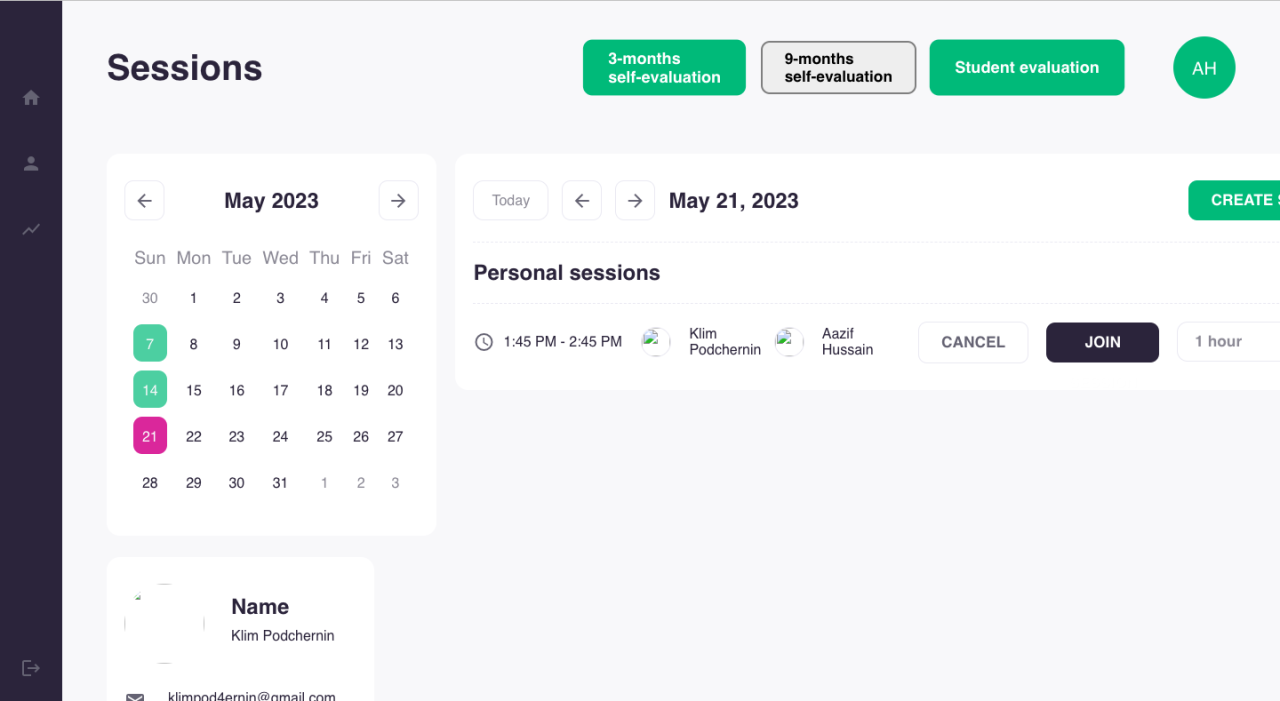
Task: Click the logout icon in sidebar
Action: pyautogui.click(x=31, y=667)
